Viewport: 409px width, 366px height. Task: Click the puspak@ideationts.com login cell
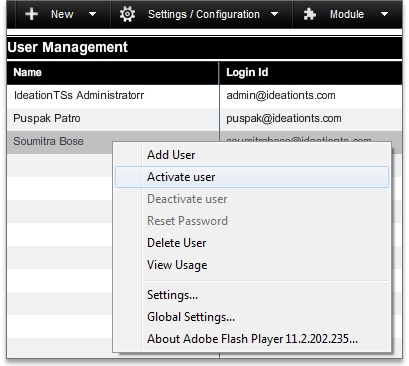tap(311, 119)
